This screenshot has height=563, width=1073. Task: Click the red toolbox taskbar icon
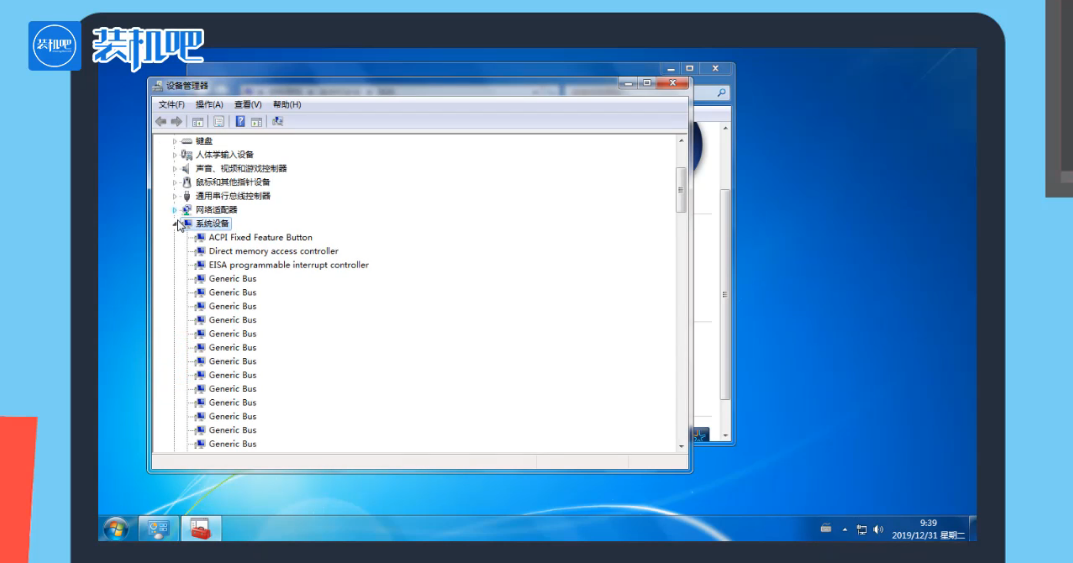click(201, 529)
